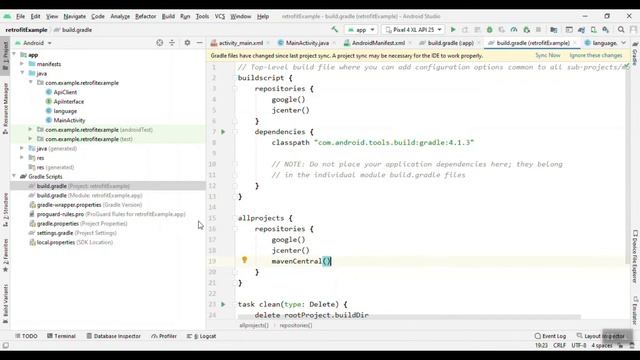The width and height of the screenshot is (640, 360).
Task: Show hidden editor tabs dropdown arrow
Action: [623, 43]
